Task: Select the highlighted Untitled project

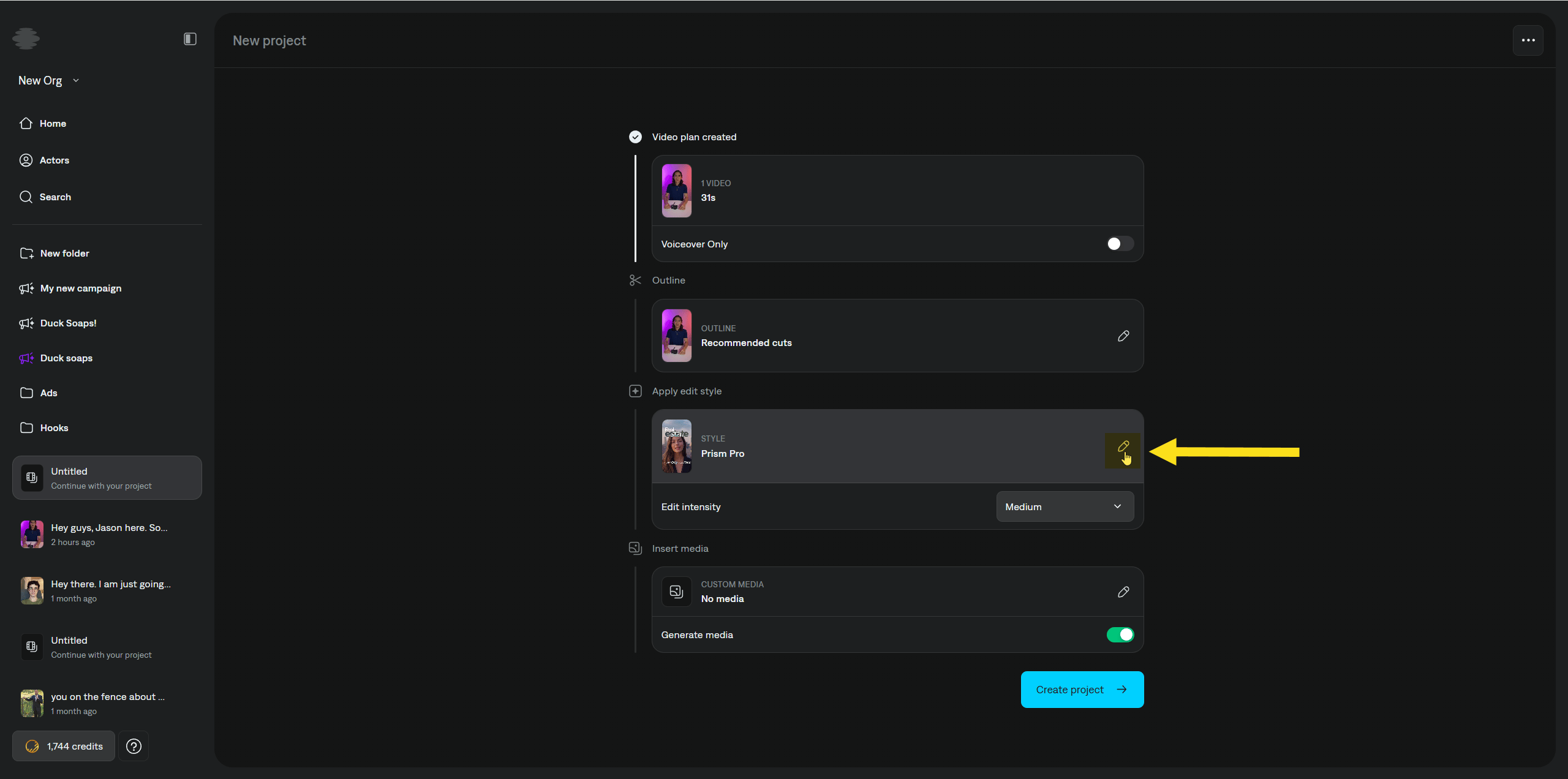Action: [x=107, y=478]
